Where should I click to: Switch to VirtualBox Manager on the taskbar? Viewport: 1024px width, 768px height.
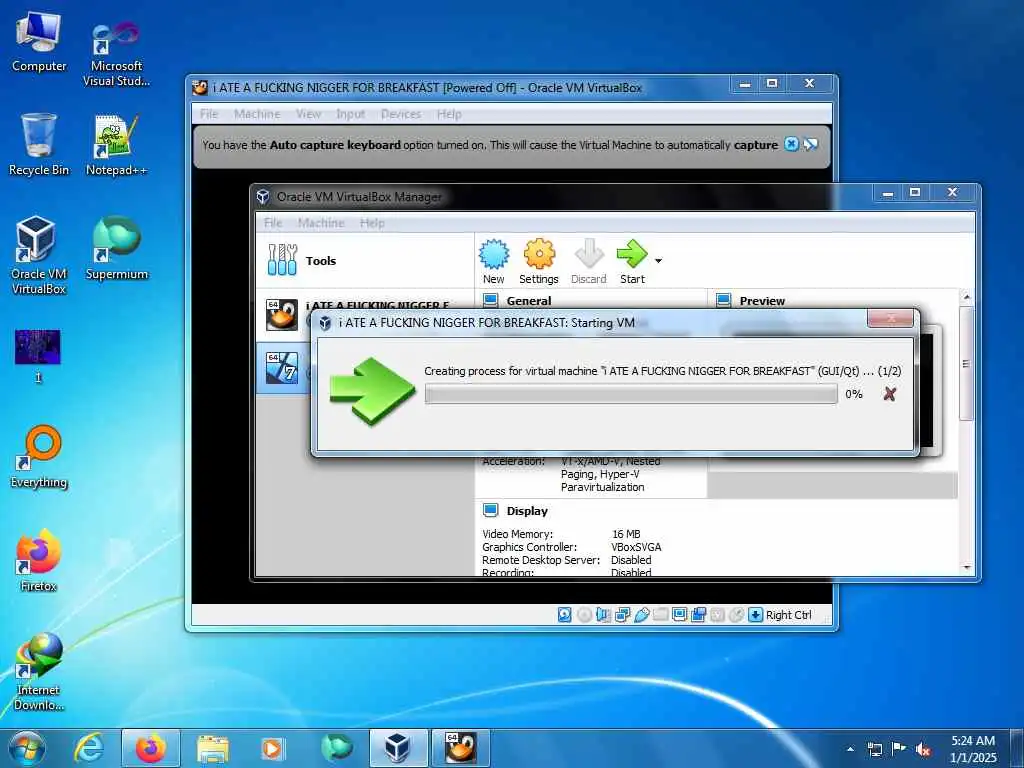[x=398, y=748]
